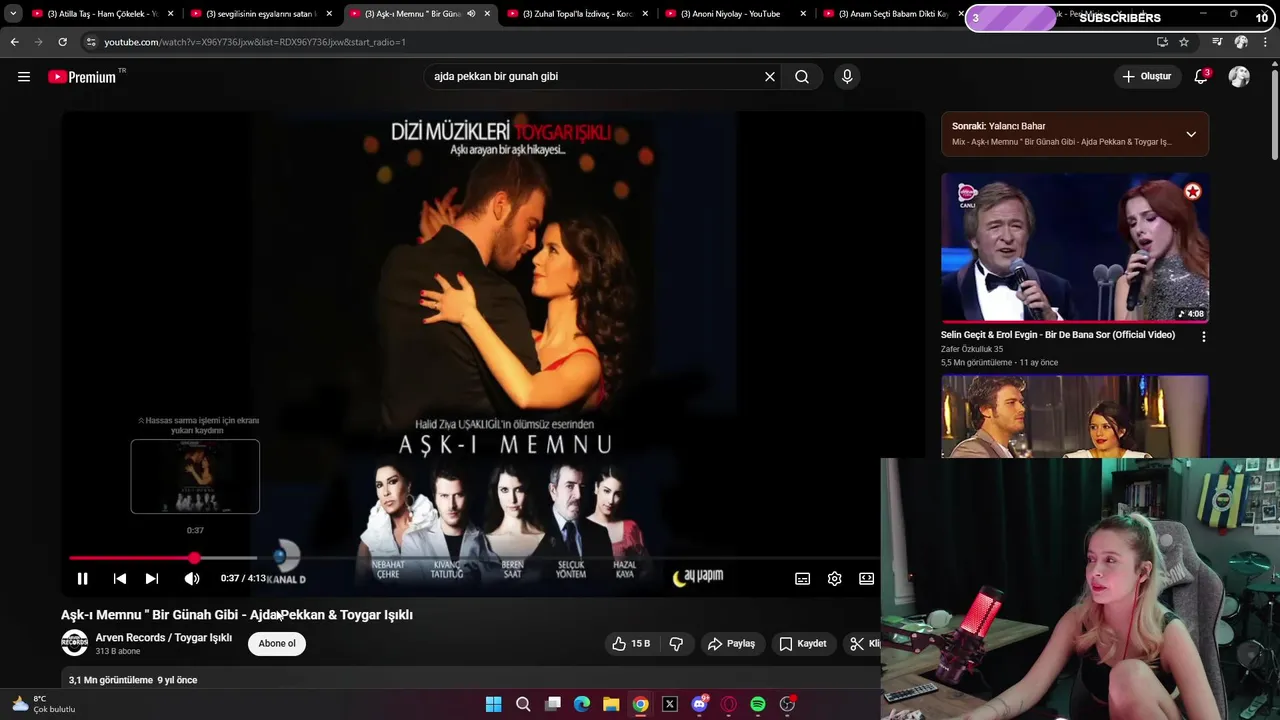1280x720 pixels.
Task: Open site information icon in address bar
Action: click(x=91, y=42)
